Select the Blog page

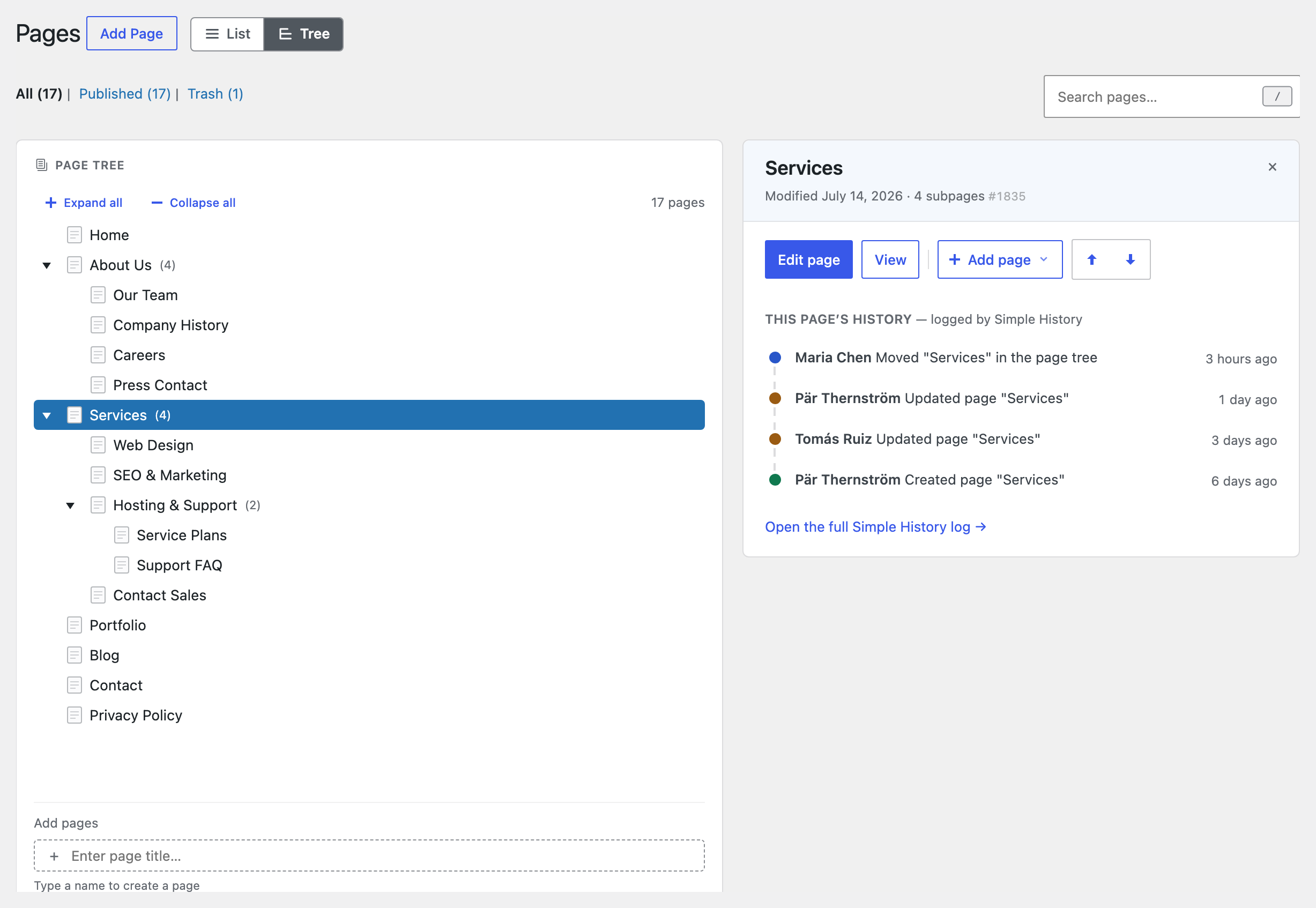click(369, 656)
